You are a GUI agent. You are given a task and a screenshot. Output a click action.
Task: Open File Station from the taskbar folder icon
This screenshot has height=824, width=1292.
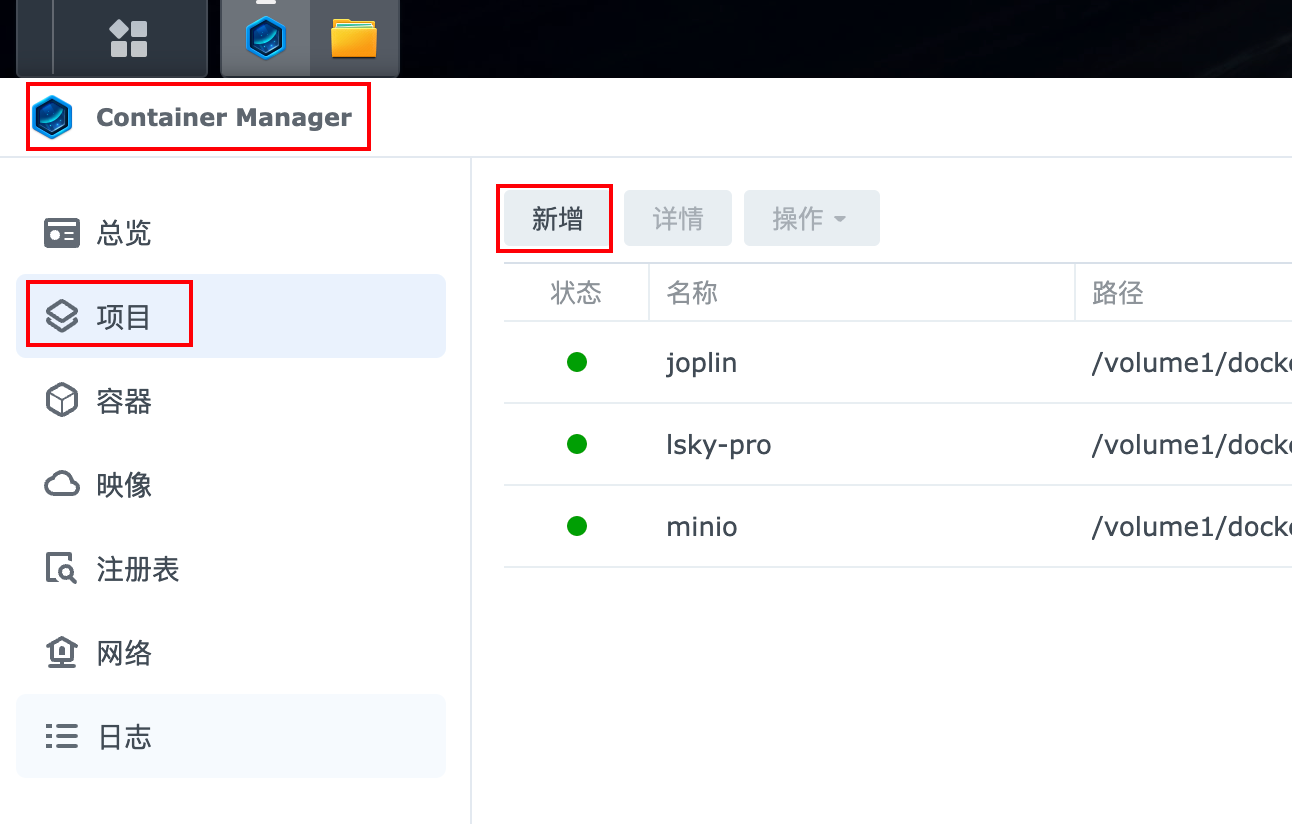354,38
